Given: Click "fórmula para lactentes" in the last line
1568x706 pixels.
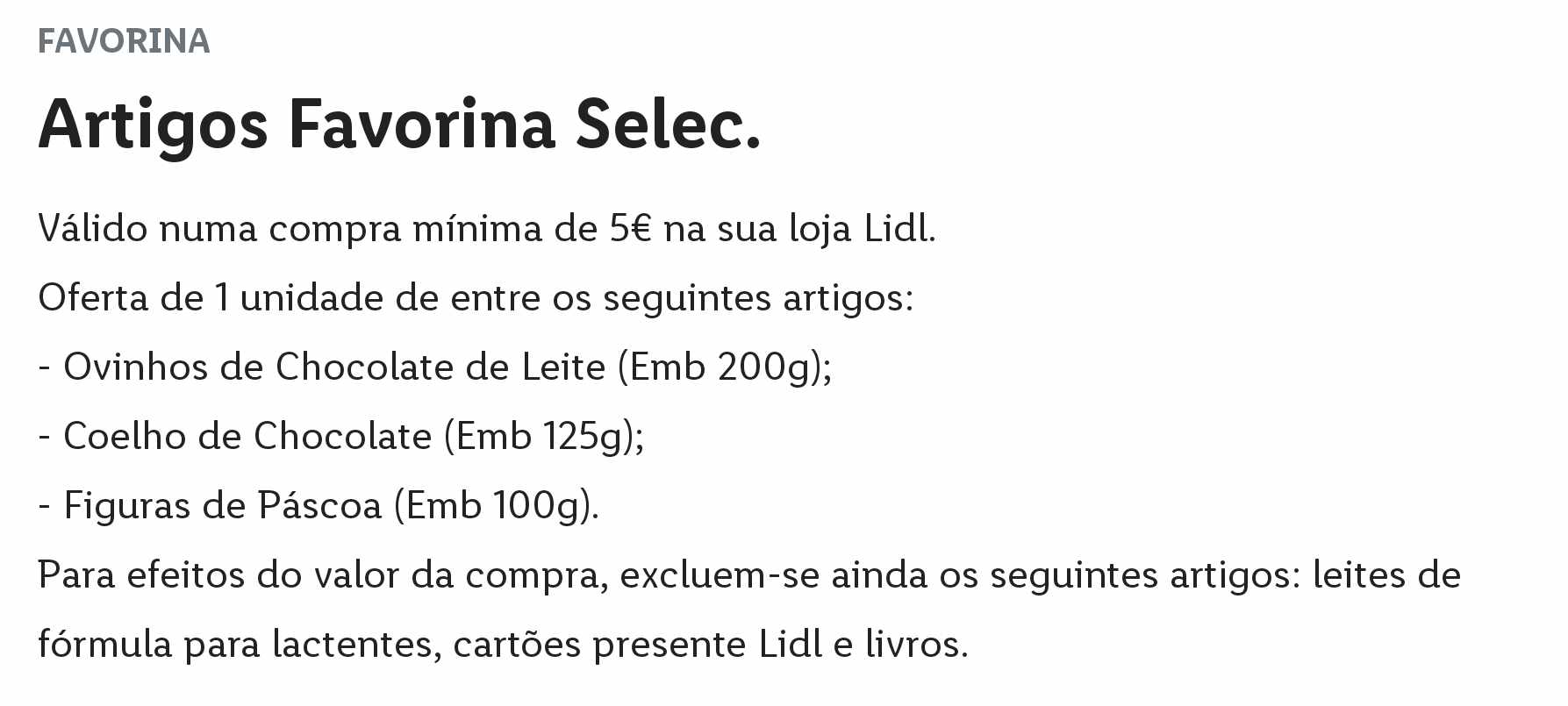Looking at the screenshot, I should point(235,645).
